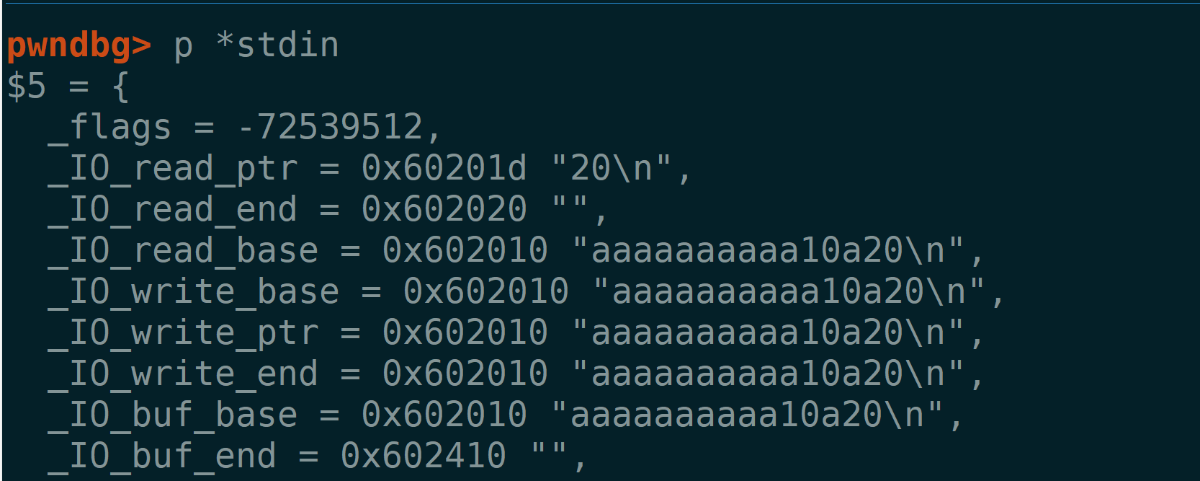
Task: Click the address on the _IO_write_end line
Action: (465, 374)
